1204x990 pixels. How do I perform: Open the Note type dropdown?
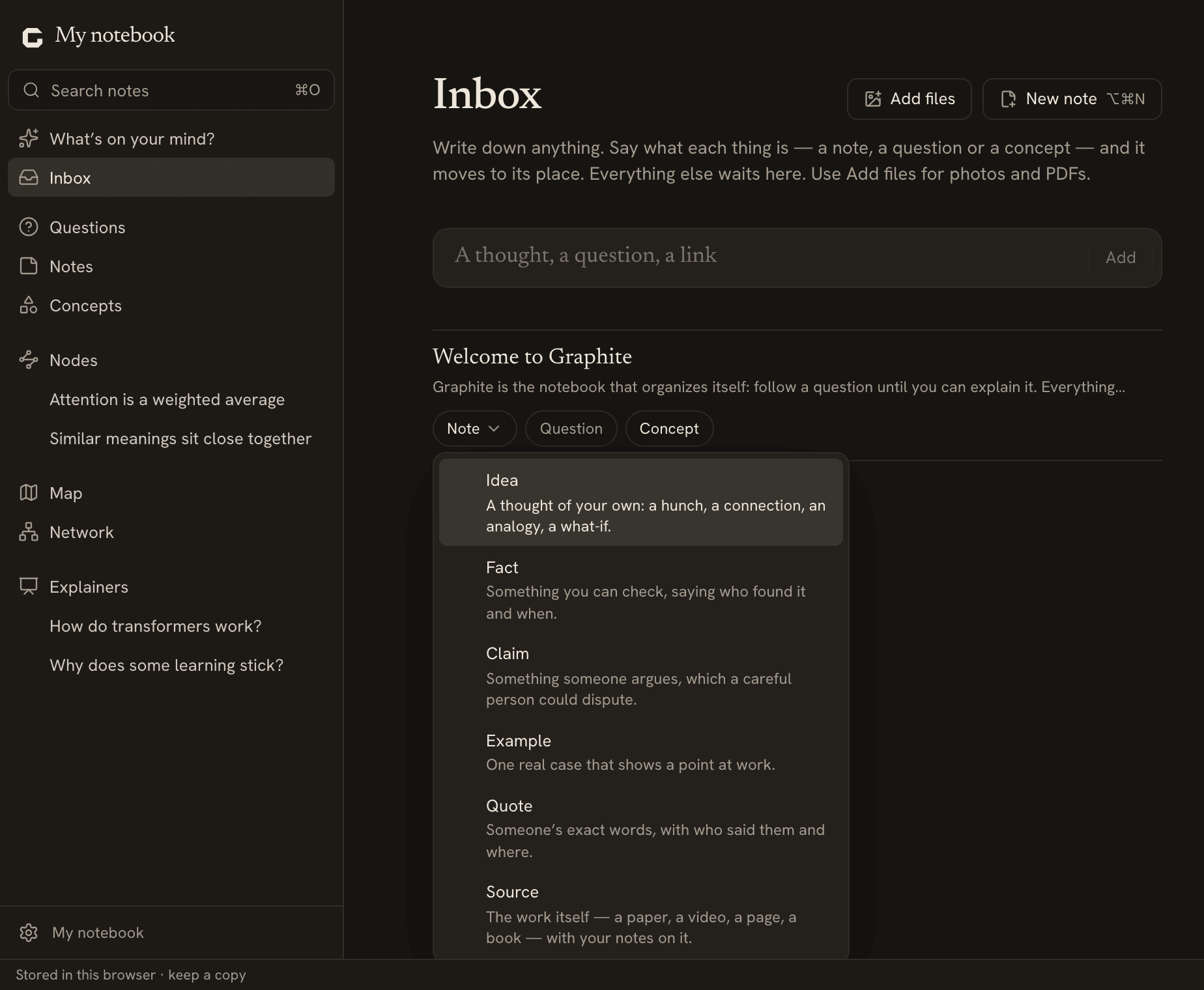coord(474,429)
